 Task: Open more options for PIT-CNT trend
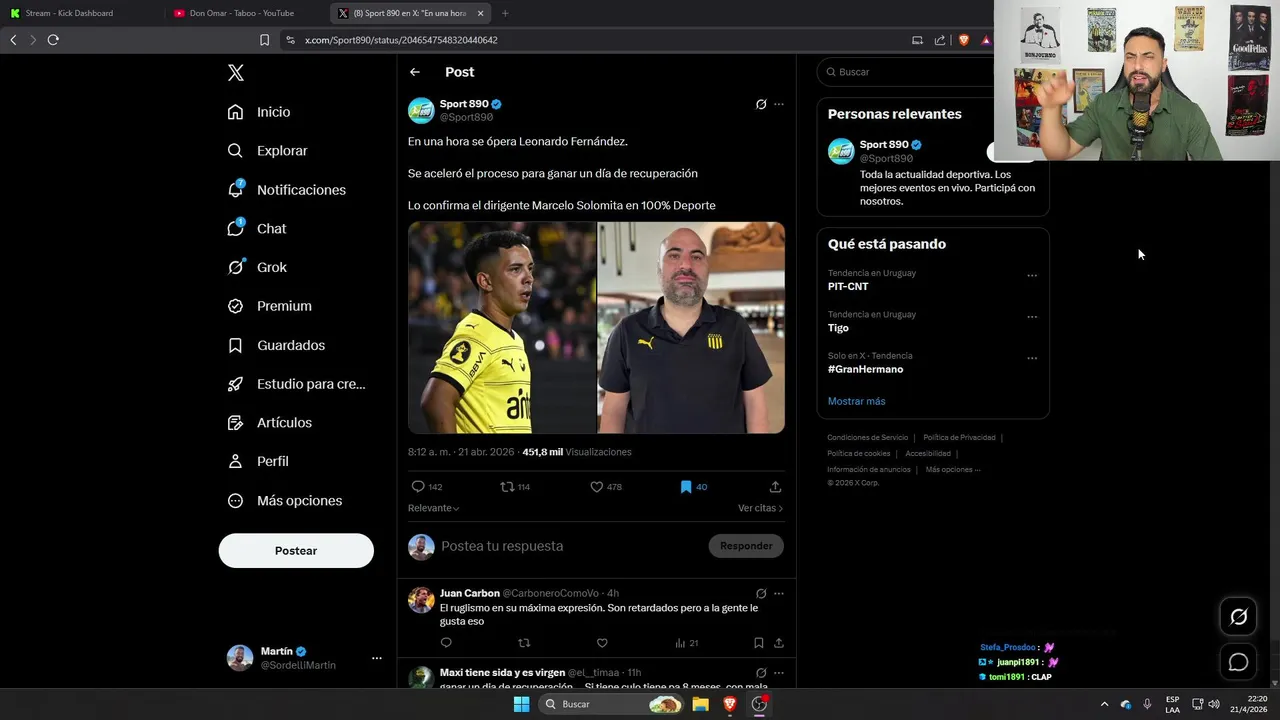[x=1032, y=276]
